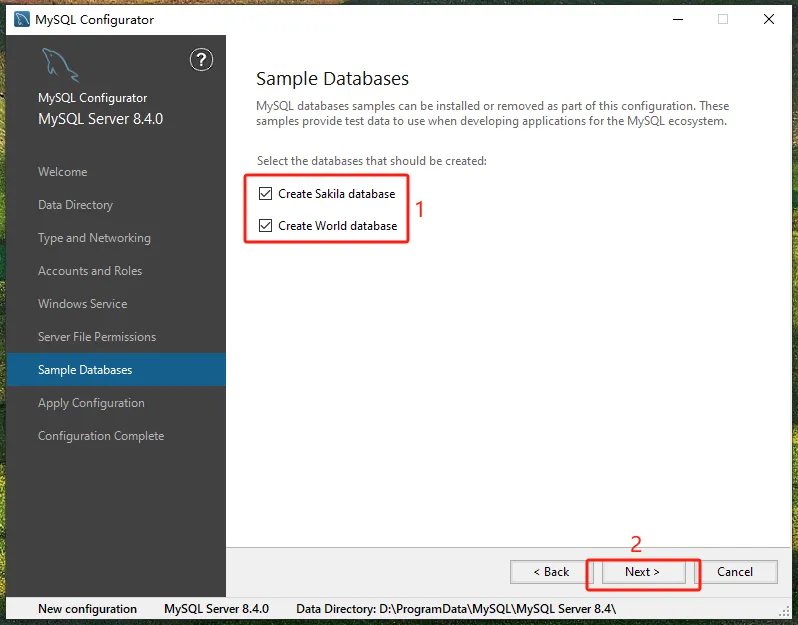Image resolution: width=798 pixels, height=625 pixels.
Task: Open Accounts and Roles step
Action: pyautogui.click(x=90, y=271)
